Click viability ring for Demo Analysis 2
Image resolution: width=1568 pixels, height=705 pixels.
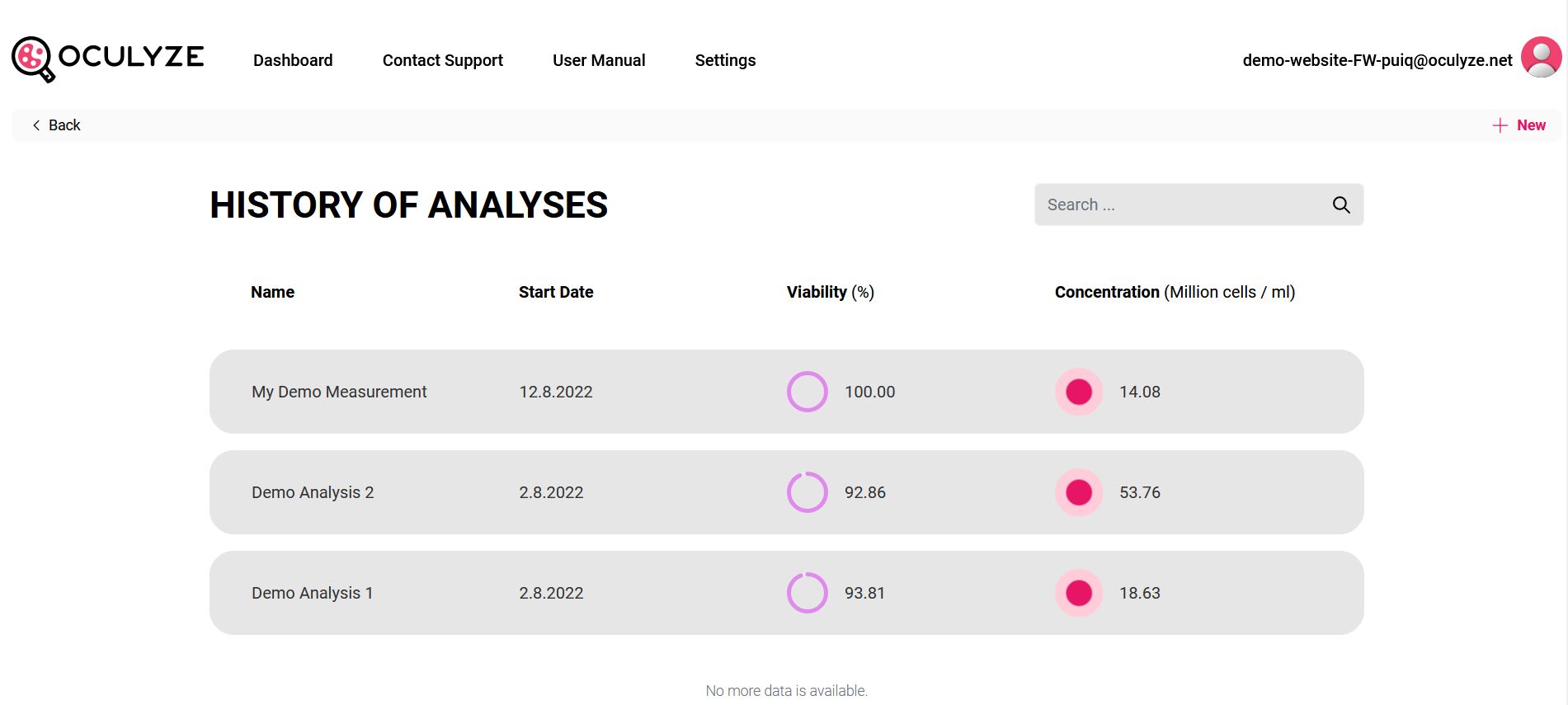click(807, 492)
